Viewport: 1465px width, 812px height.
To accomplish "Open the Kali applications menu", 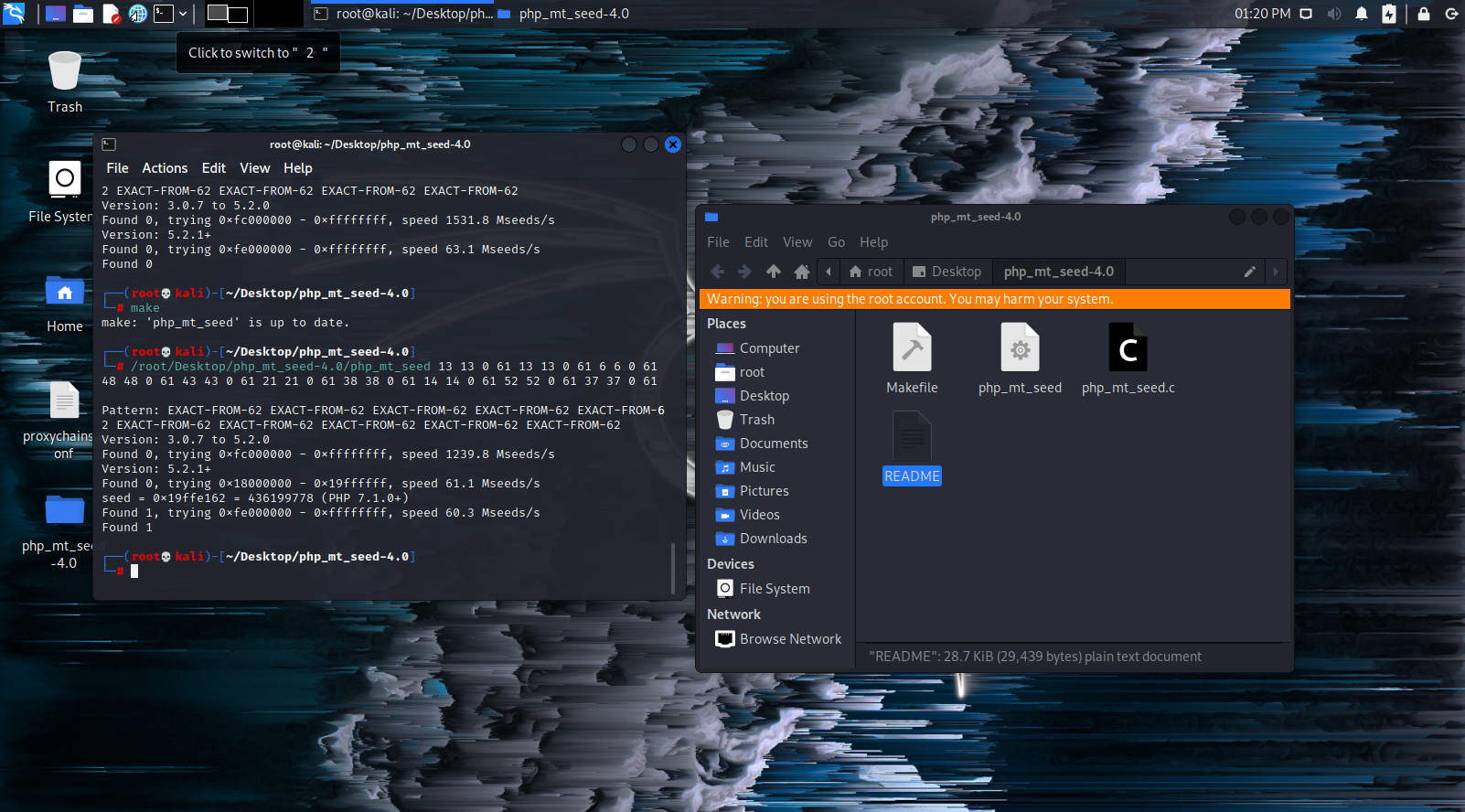I will 14,14.
